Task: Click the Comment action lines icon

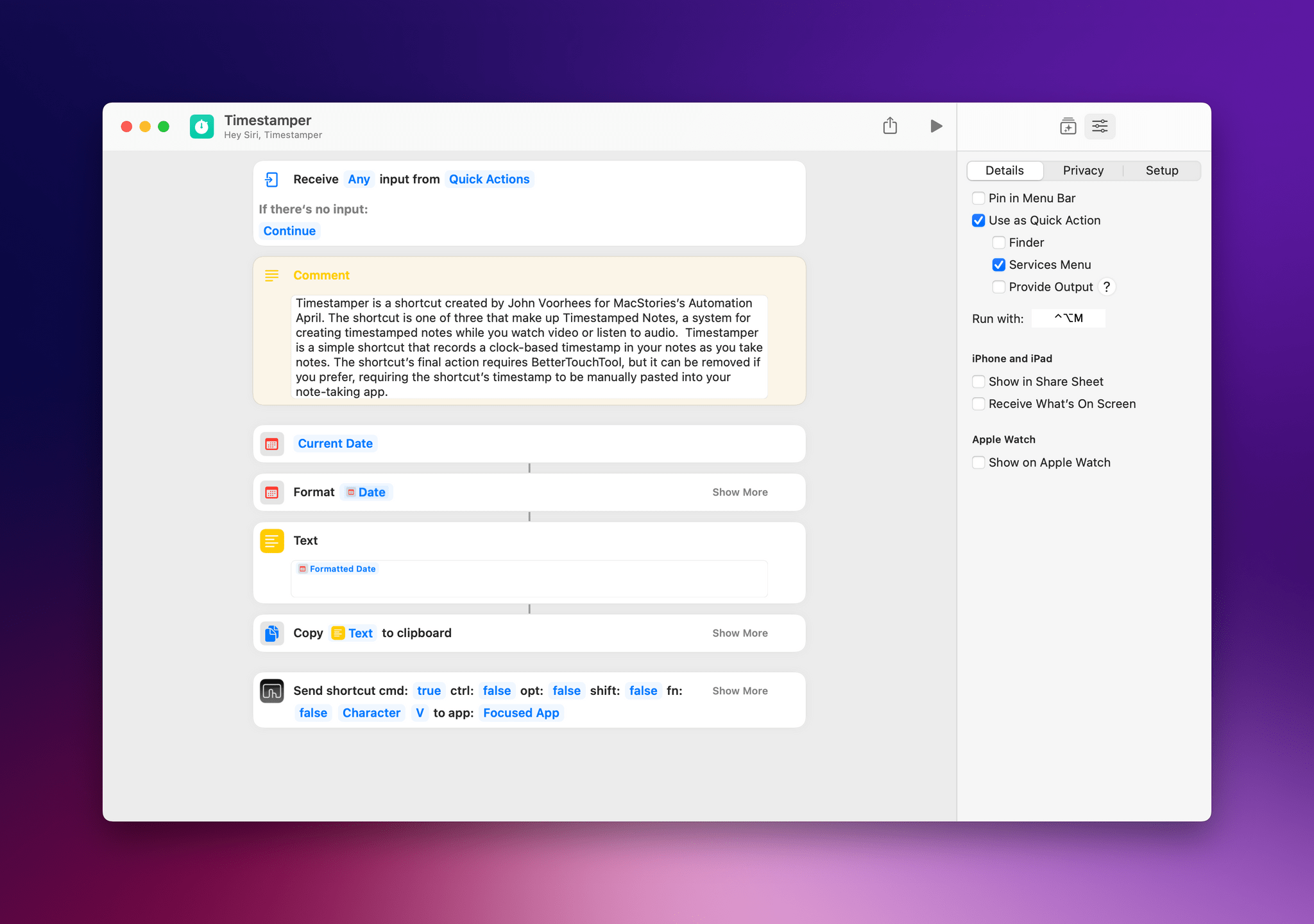Action: (x=271, y=275)
